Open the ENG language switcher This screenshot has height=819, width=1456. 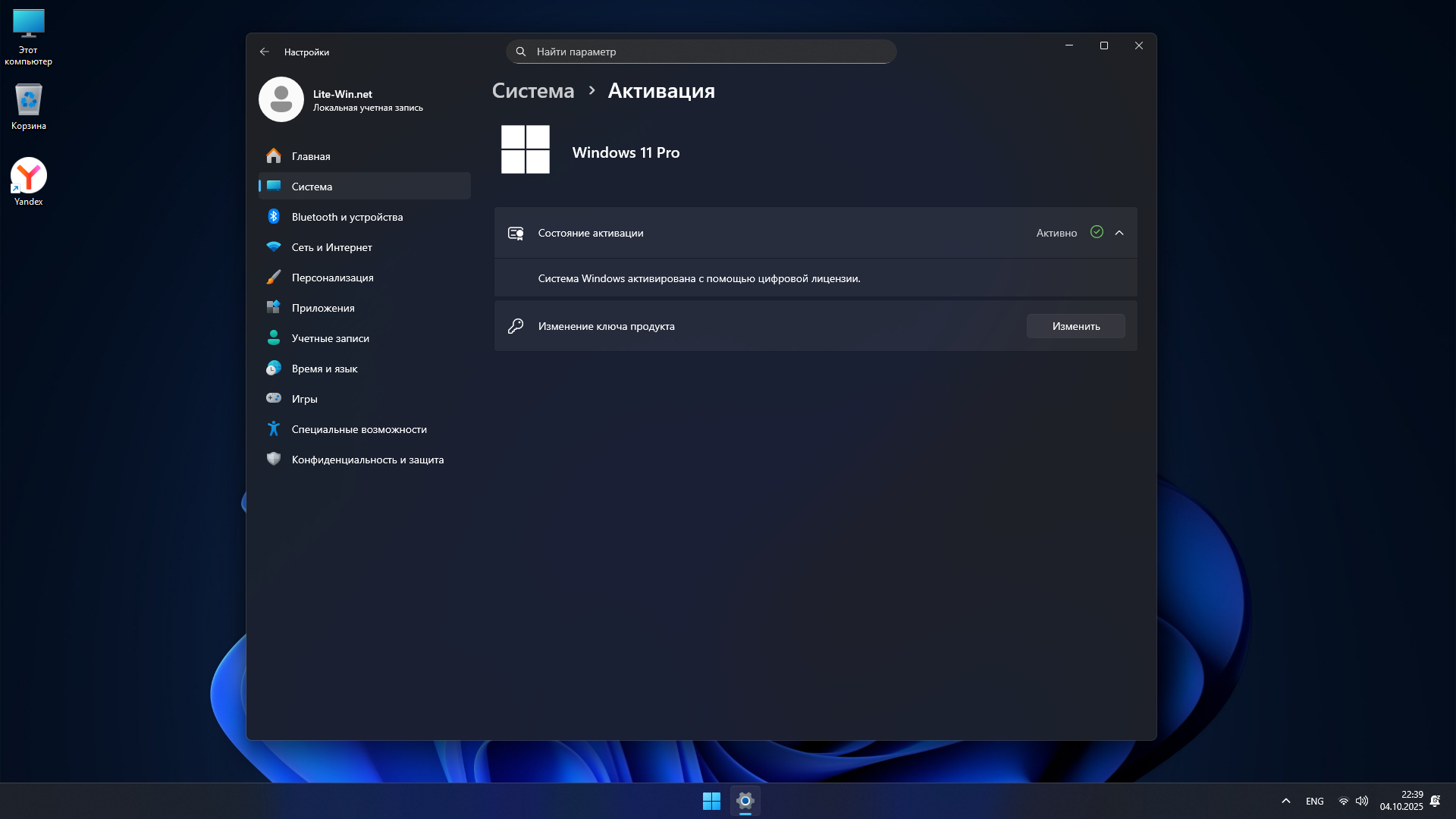1314,801
